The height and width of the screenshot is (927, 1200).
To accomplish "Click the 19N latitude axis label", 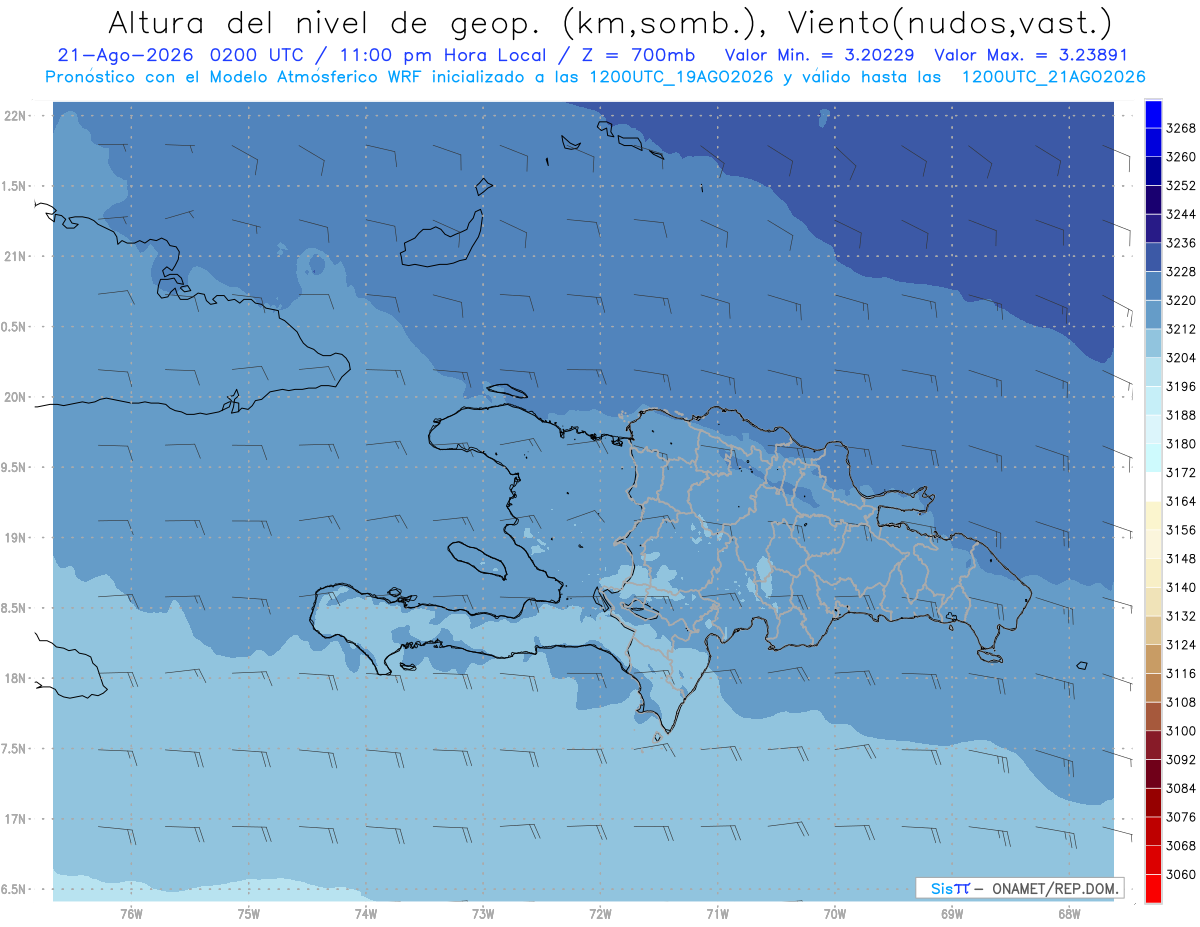I will click(x=15, y=537).
